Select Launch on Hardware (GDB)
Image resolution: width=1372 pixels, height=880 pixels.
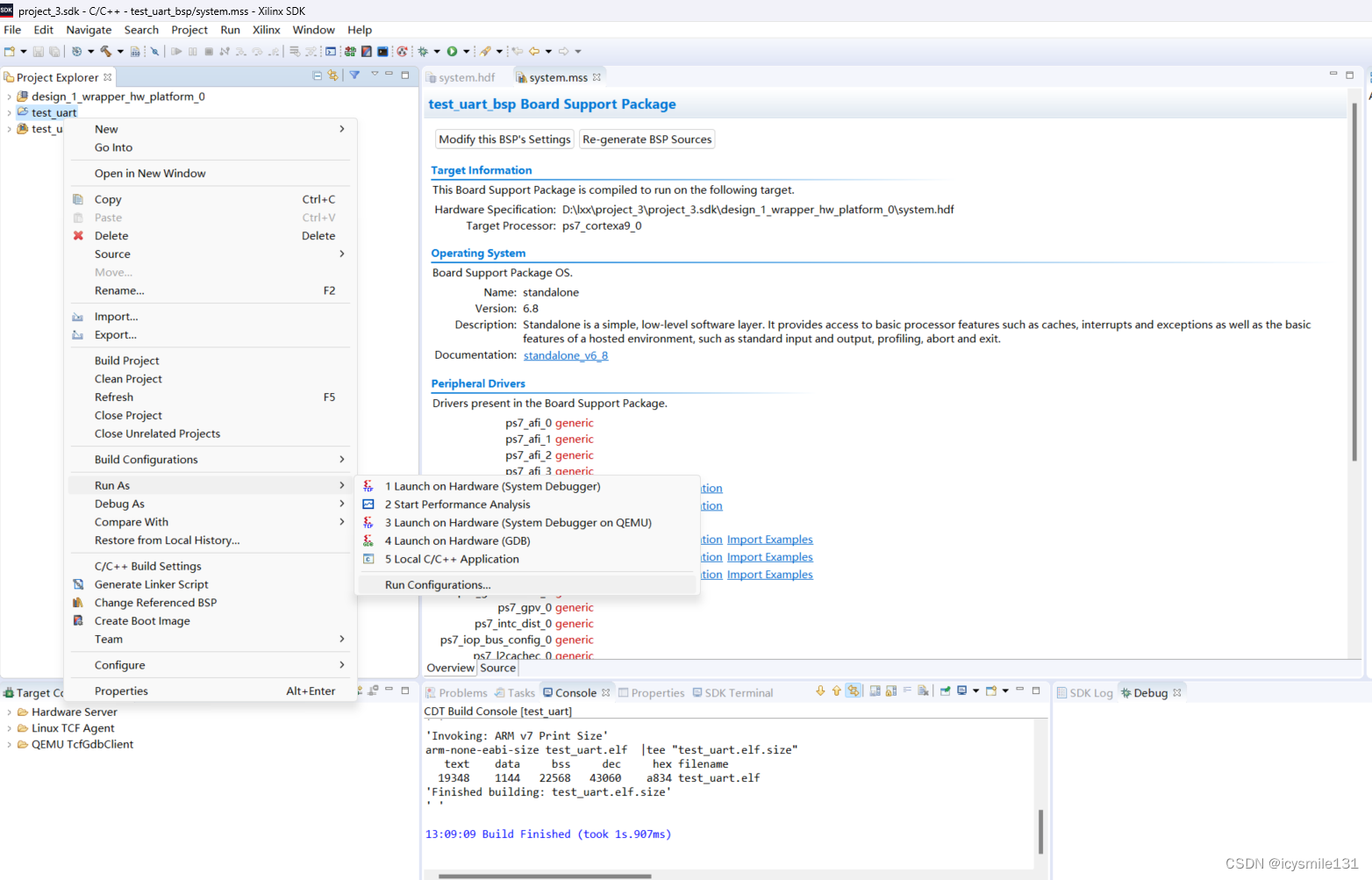(x=527, y=540)
